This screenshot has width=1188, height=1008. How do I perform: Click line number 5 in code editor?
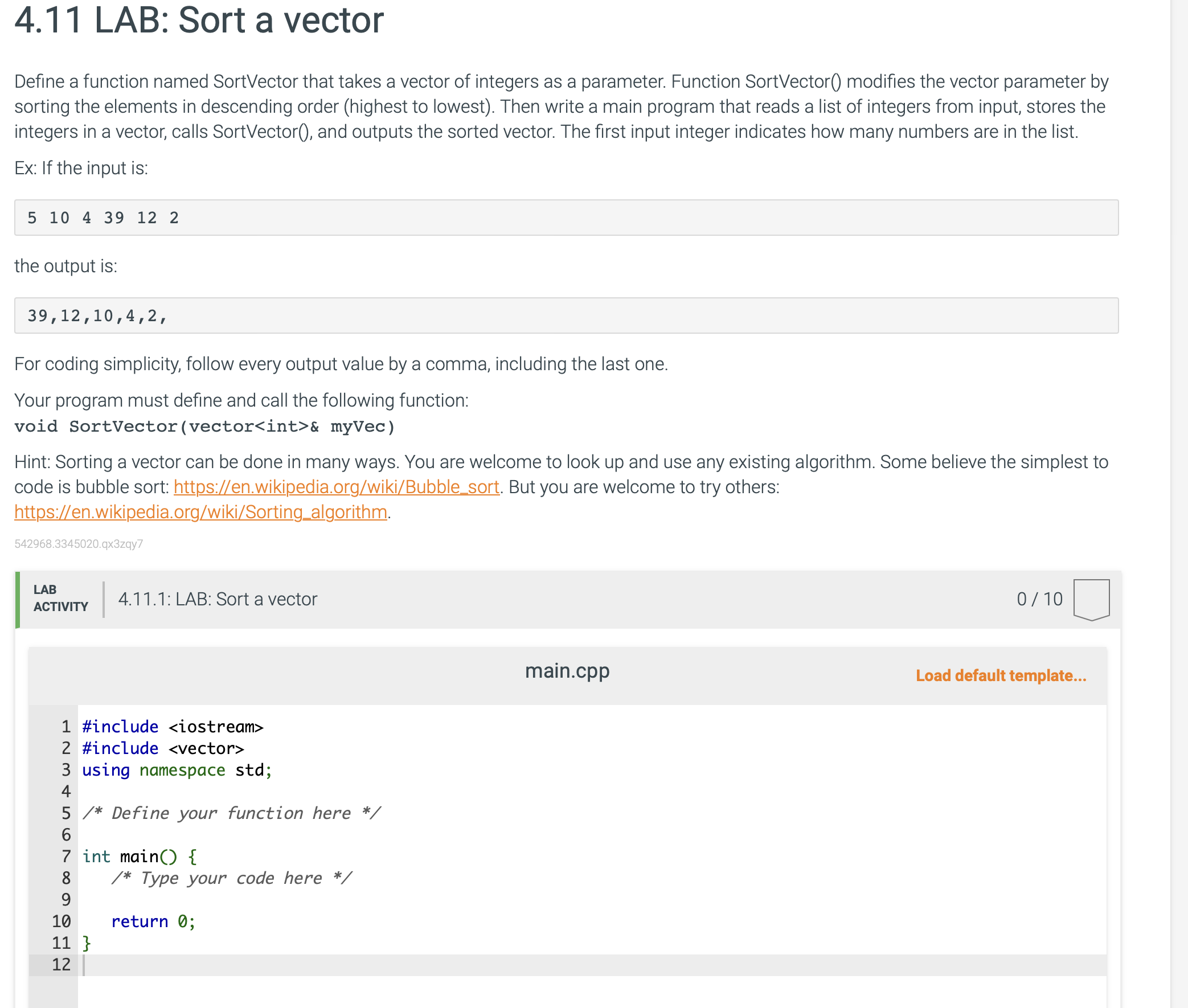pos(66,813)
